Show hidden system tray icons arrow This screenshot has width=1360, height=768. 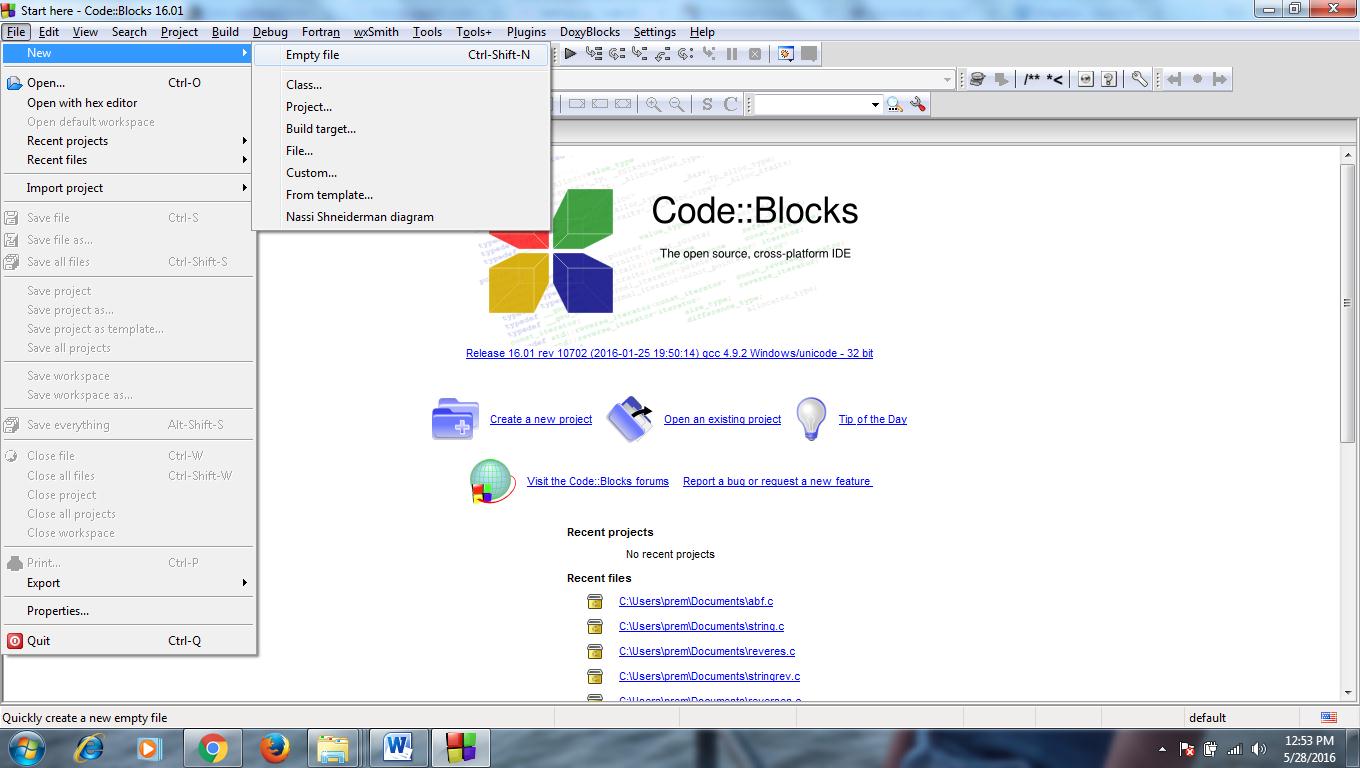pyautogui.click(x=1162, y=748)
